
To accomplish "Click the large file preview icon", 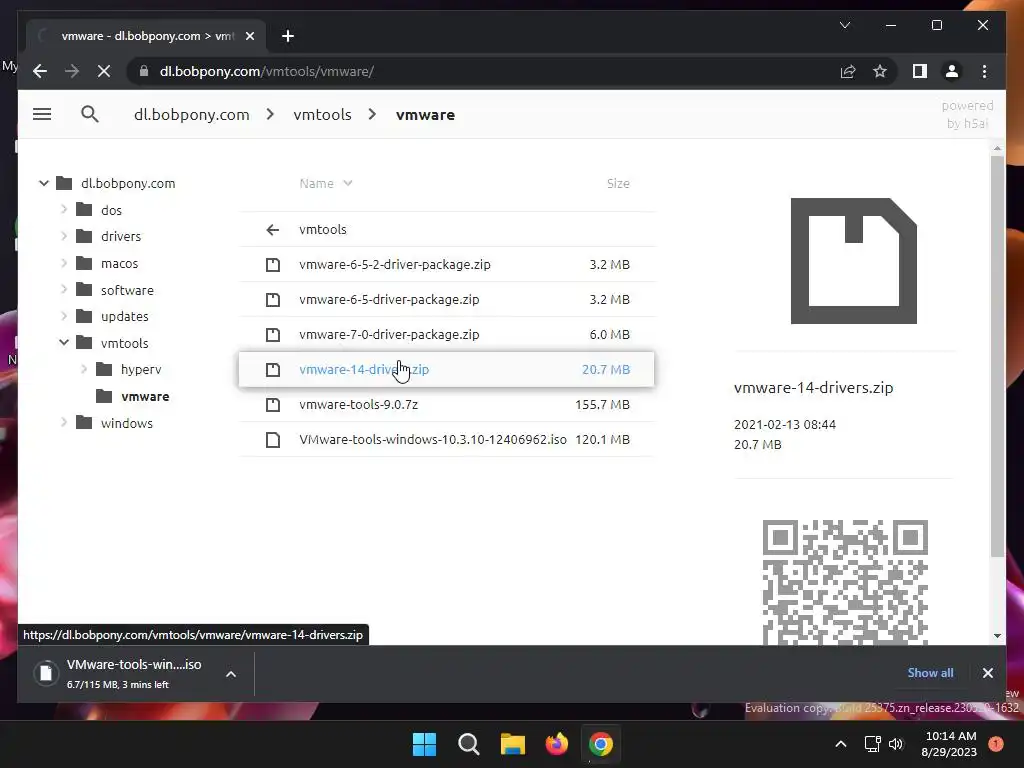I will [x=854, y=261].
